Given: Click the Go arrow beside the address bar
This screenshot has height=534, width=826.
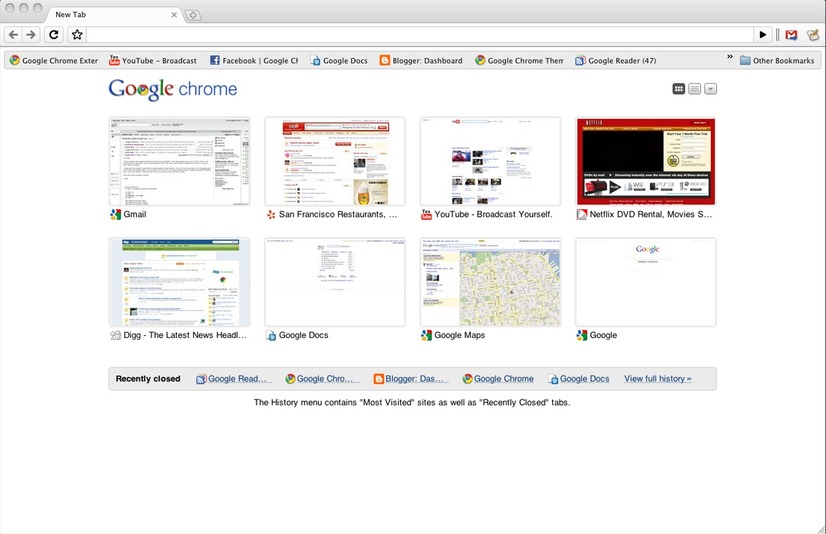Looking at the screenshot, I should [x=762, y=35].
